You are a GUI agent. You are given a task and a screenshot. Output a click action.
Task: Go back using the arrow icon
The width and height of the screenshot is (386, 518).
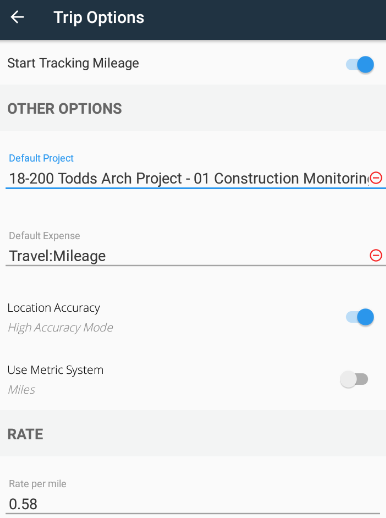pos(17,17)
